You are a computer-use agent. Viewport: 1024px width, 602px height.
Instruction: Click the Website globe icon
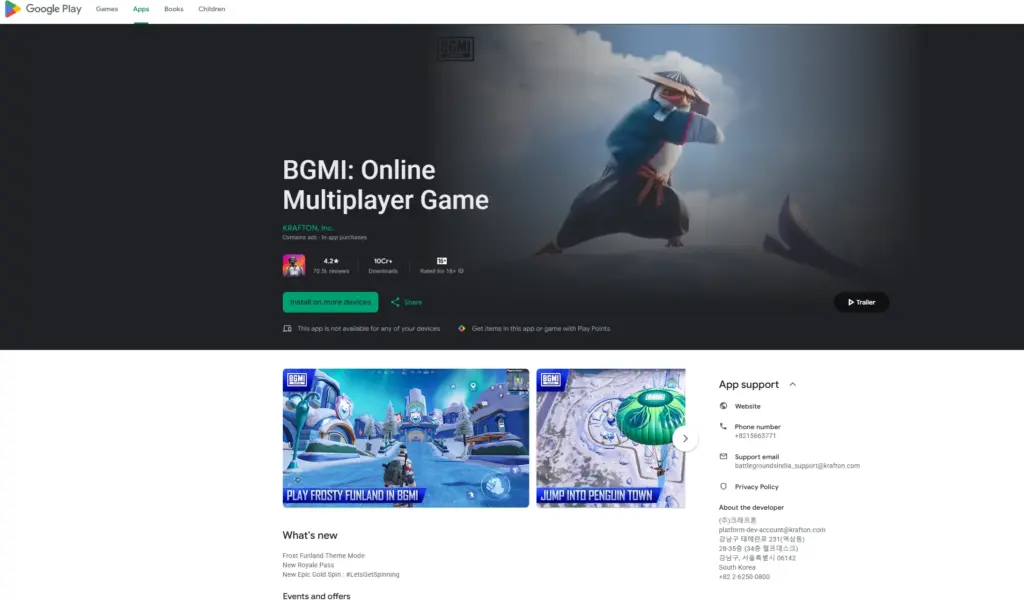[723, 406]
